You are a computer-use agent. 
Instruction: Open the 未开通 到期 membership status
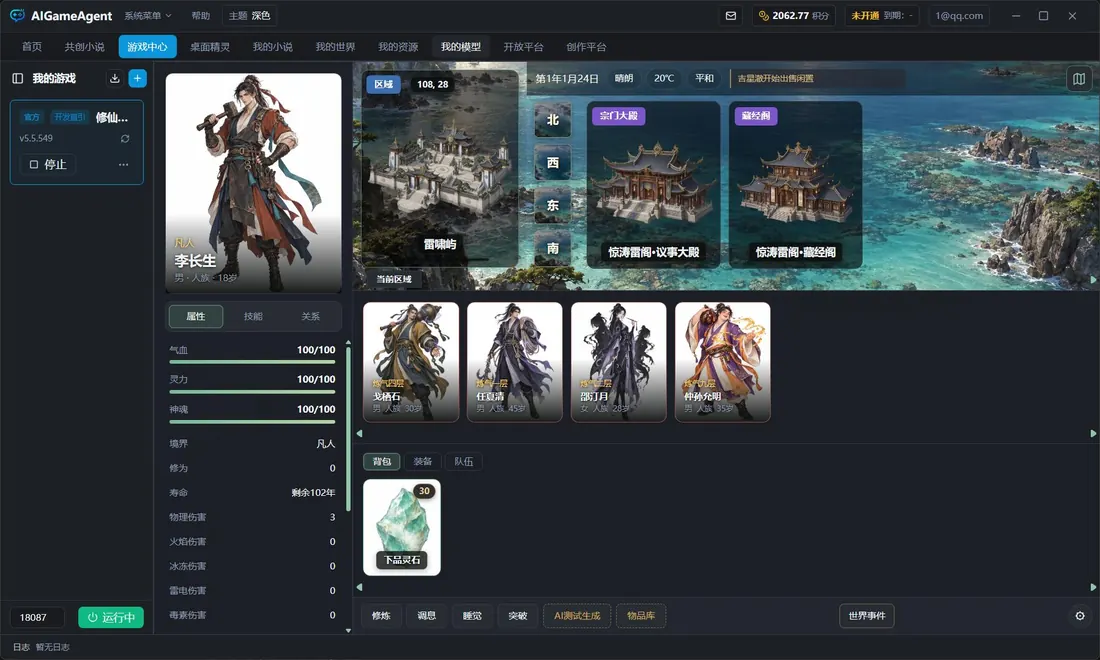coord(882,15)
